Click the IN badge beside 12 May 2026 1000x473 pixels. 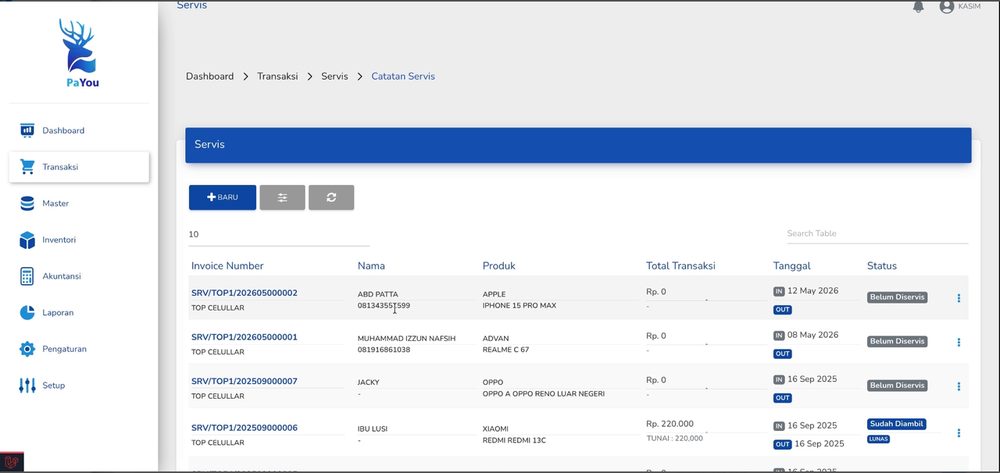pyautogui.click(x=779, y=291)
